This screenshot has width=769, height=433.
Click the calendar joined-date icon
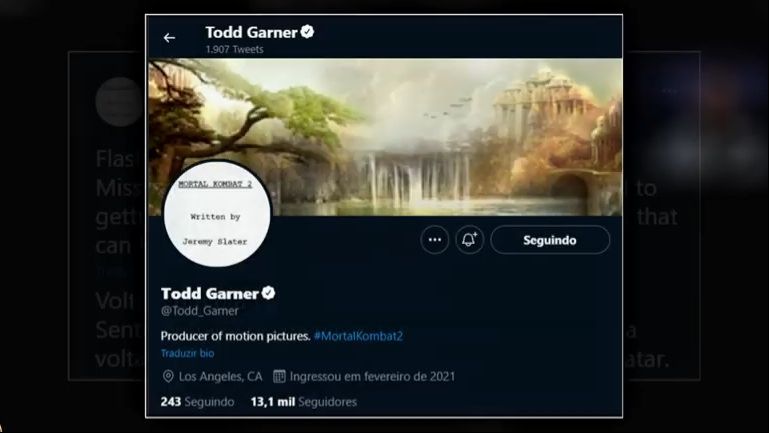click(279, 377)
